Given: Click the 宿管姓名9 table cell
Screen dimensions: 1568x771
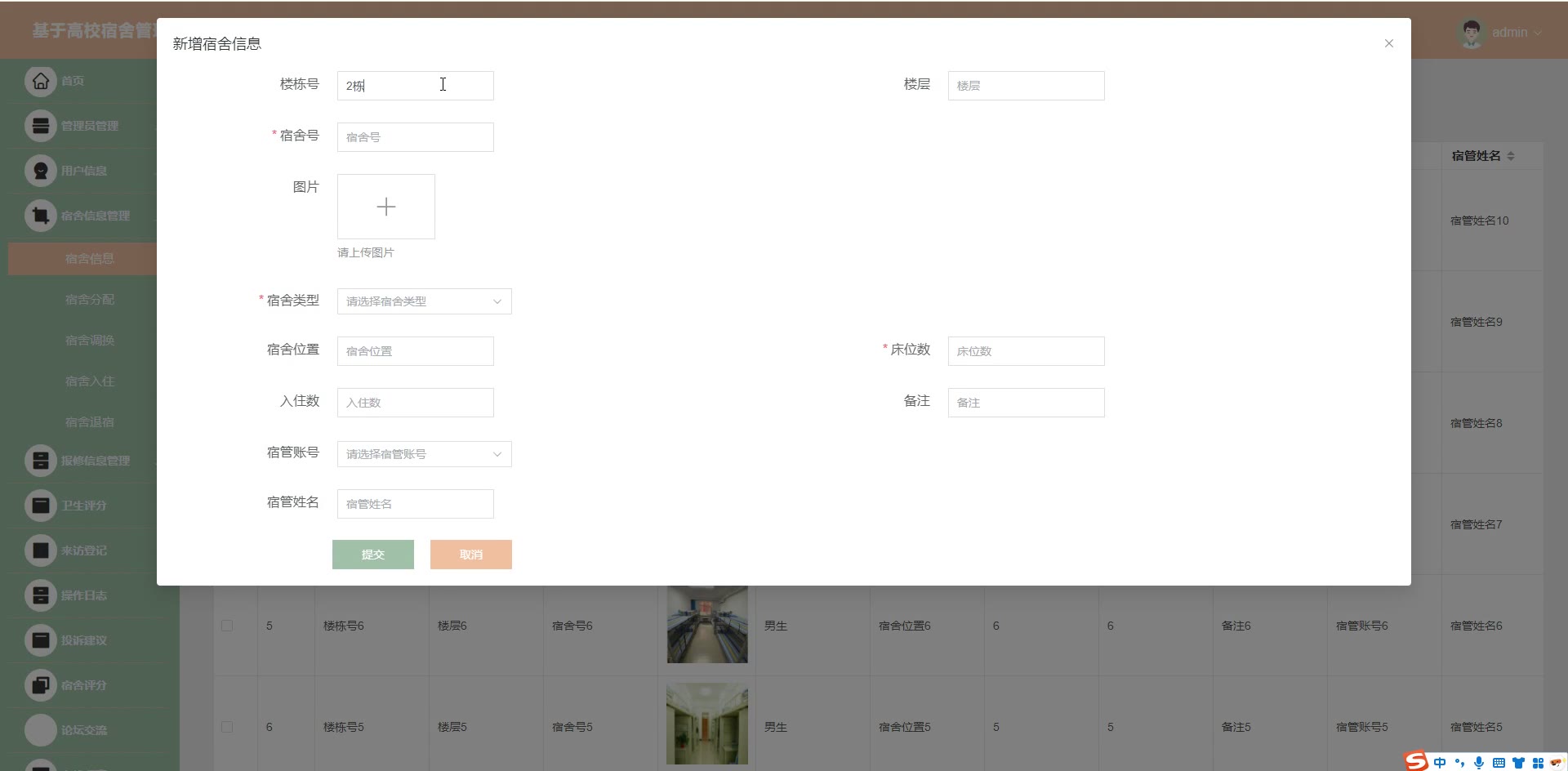Looking at the screenshot, I should point(1477,322).
